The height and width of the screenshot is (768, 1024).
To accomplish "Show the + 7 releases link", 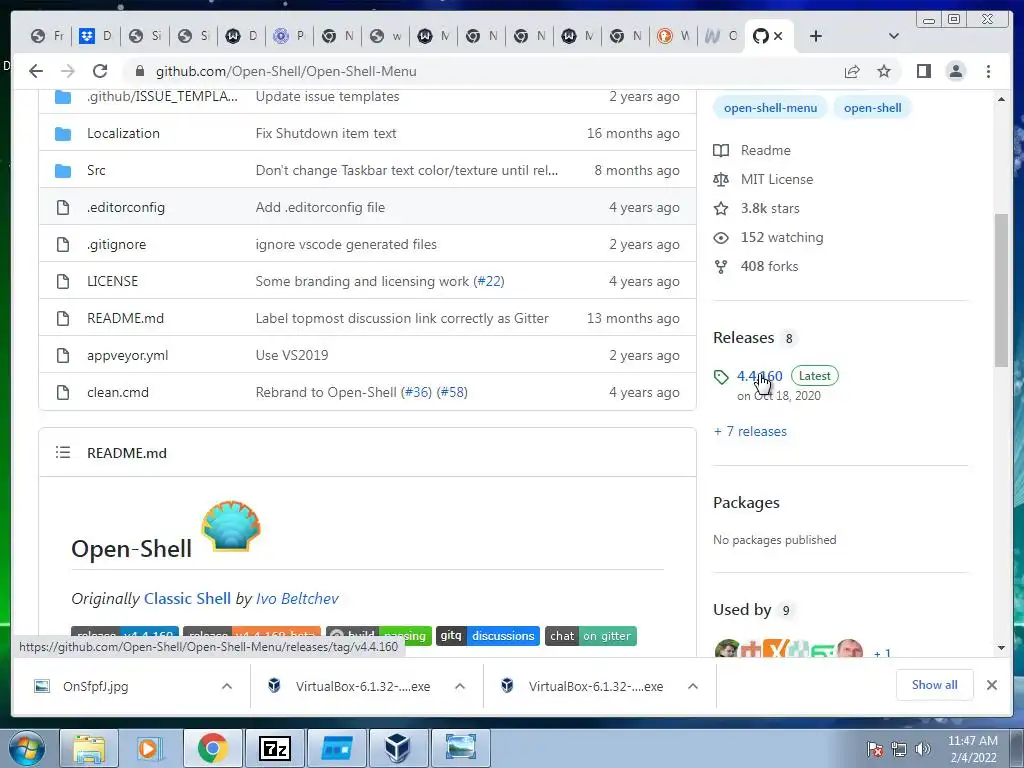I will click(x=750, y=431).
